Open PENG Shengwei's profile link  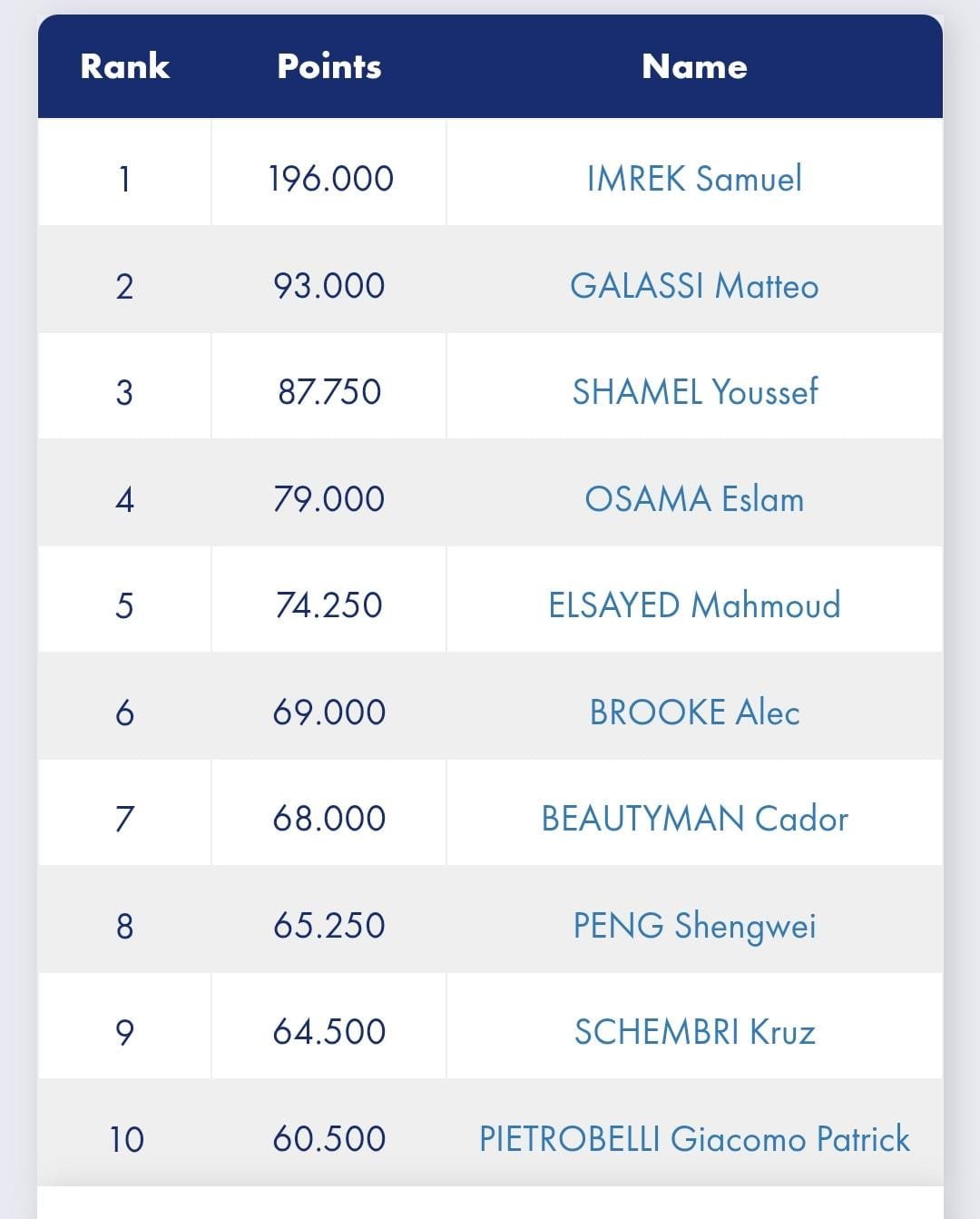(694, 925)
